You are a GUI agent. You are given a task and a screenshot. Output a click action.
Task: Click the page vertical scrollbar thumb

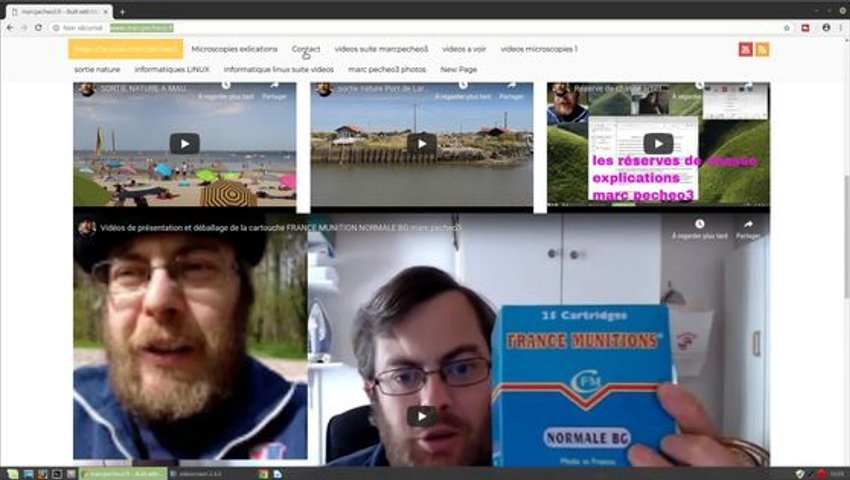coord(847,236)
